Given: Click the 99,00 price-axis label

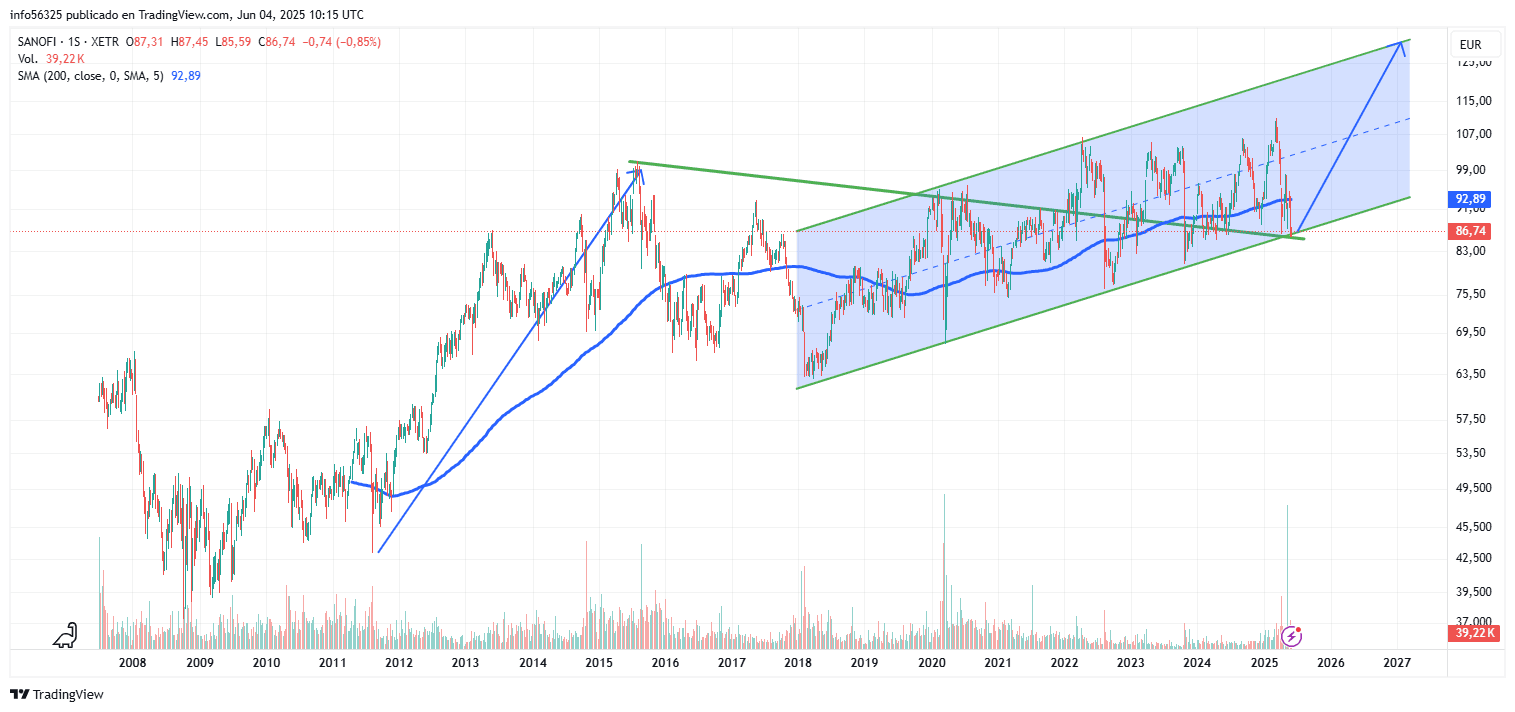Looking at the screenshot, I should coord(1472,170).
